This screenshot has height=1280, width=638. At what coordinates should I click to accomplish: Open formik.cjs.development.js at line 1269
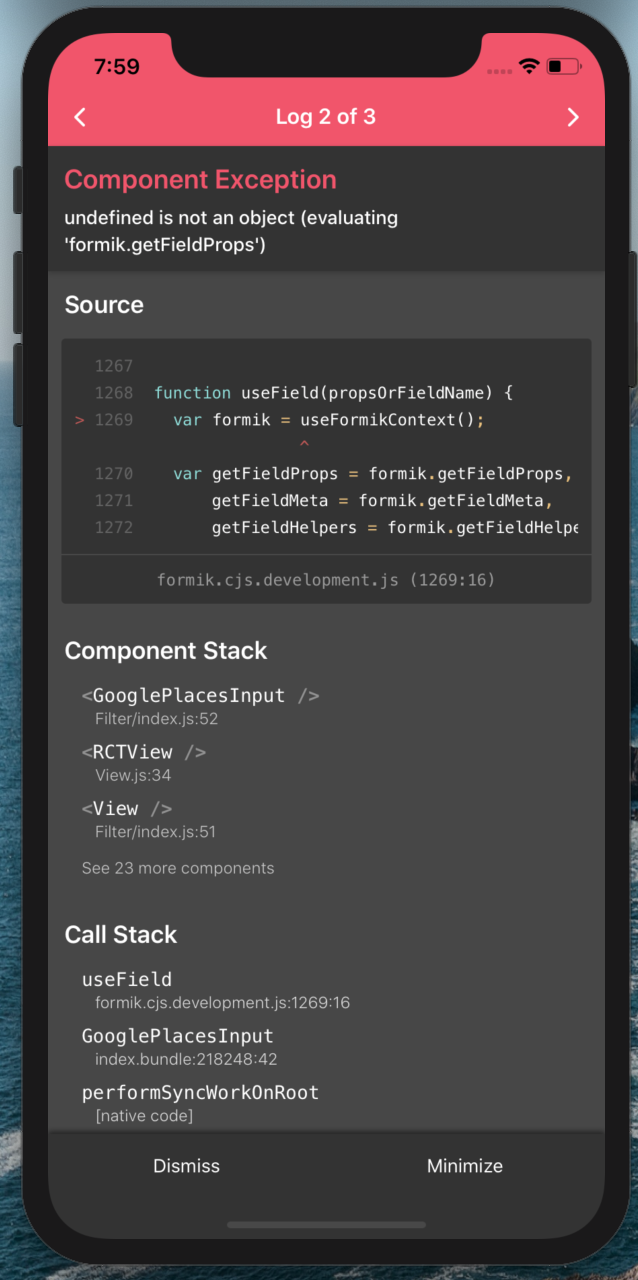(325, 579)
